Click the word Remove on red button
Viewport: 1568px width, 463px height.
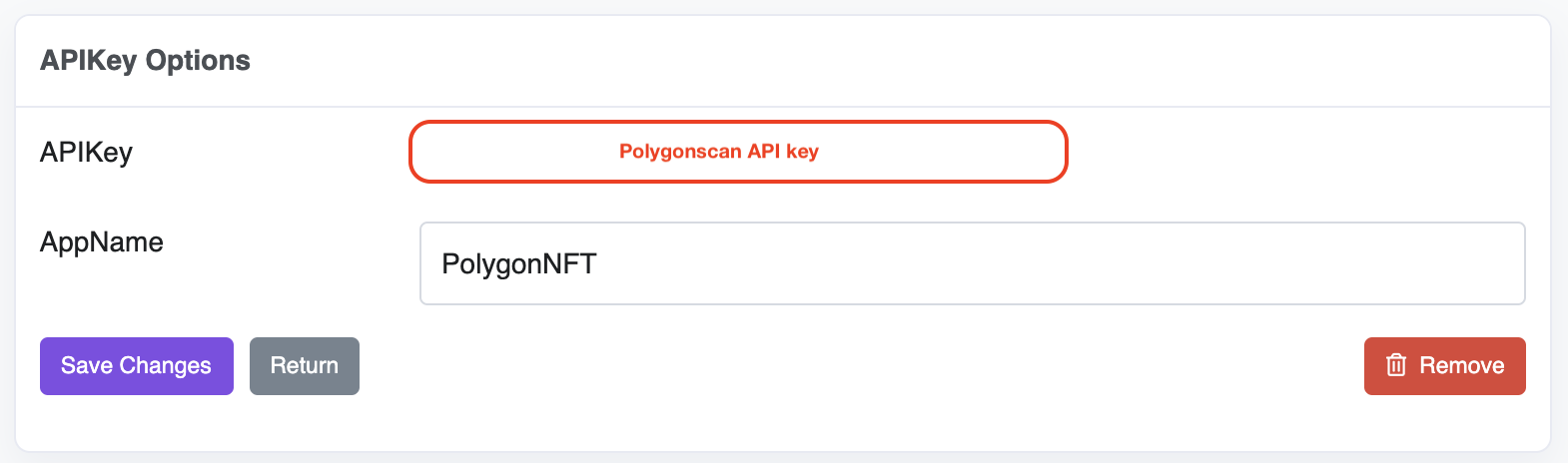coord(1462,366)
